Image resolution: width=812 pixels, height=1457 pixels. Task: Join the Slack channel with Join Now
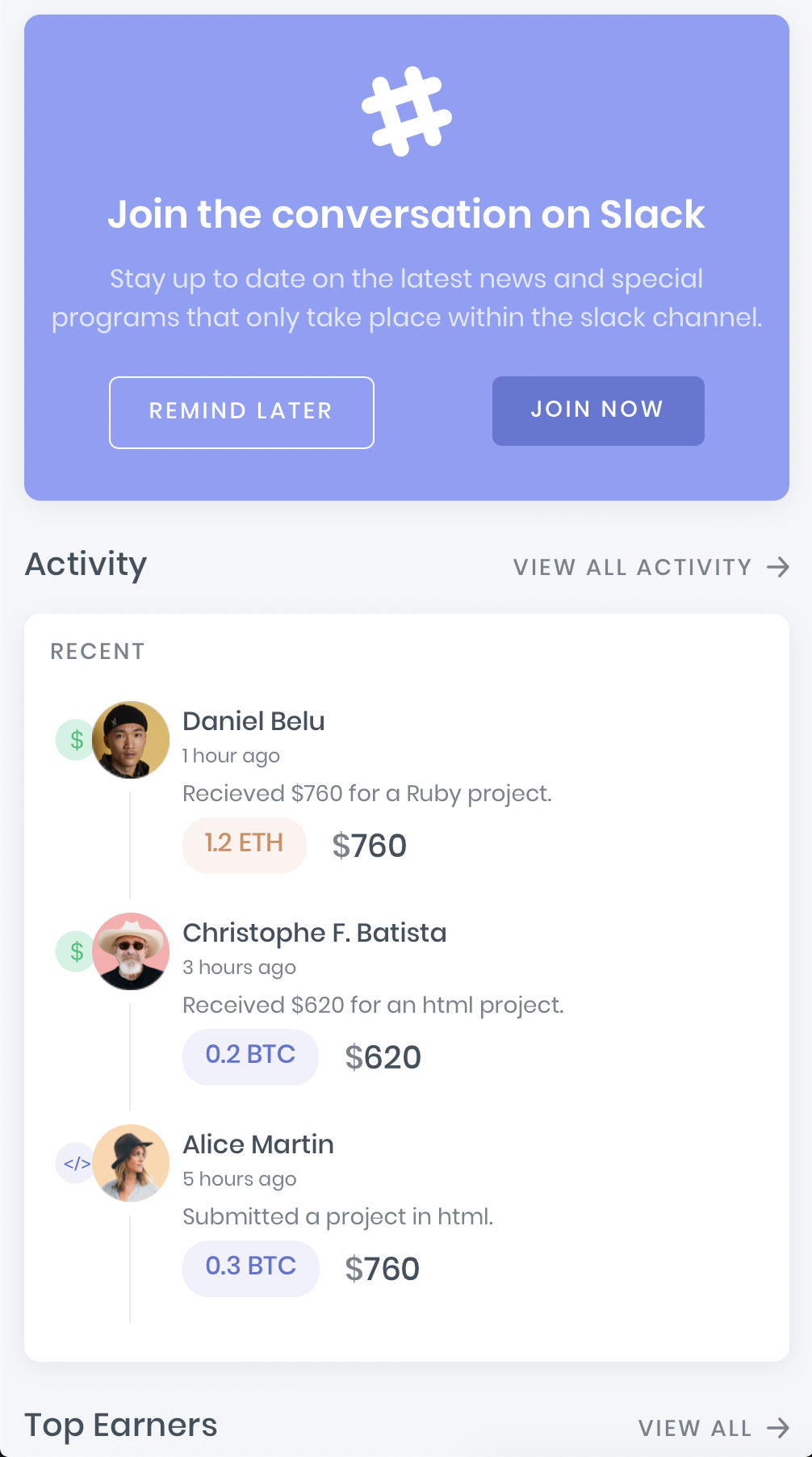(598, 410)
